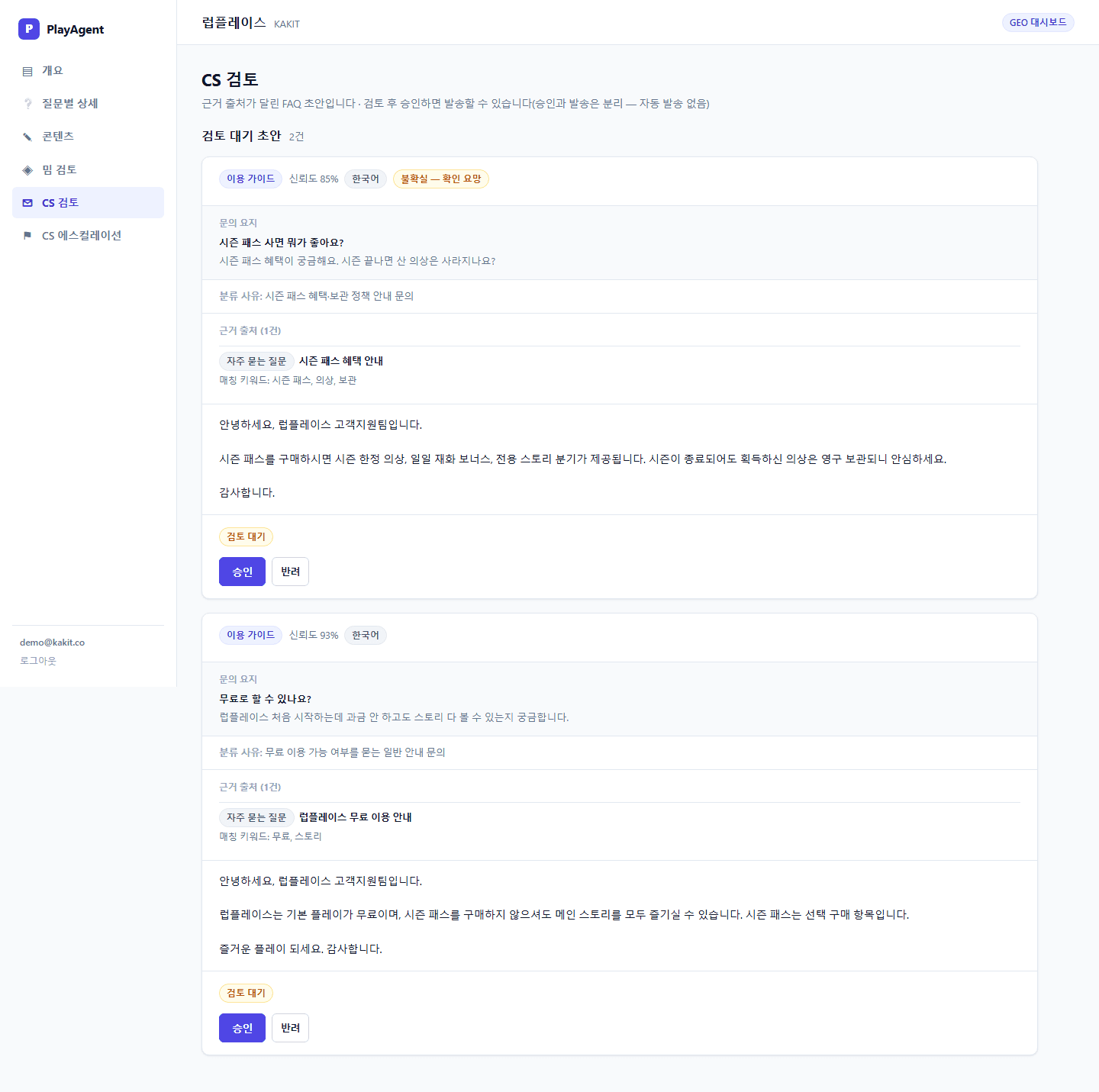The image size is (1099, 1092).
Task: Click the 로그아웃 link
Action: click(38, 661)
